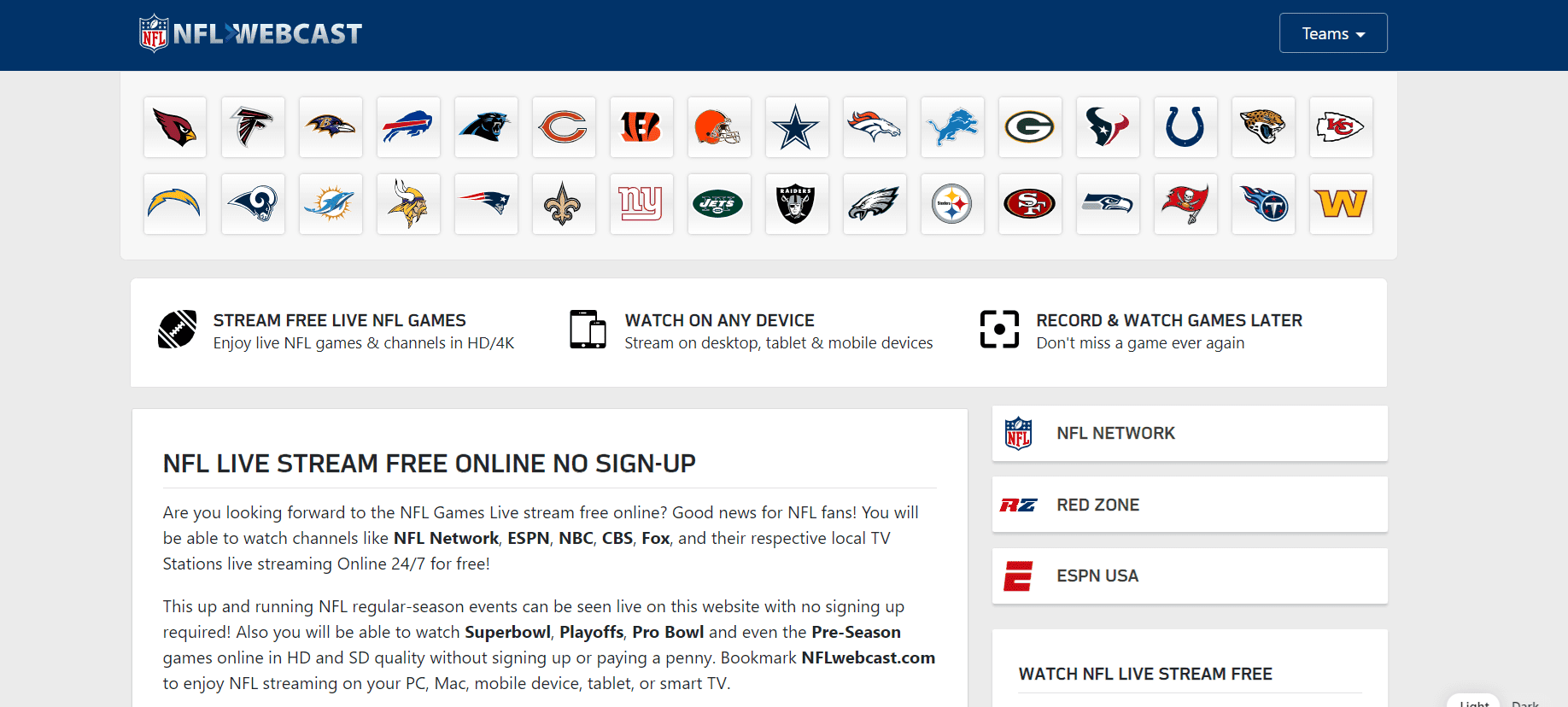
Task: Select the Indianapolis Colts horseshoe icon
Action: [x=1185, y=127]
